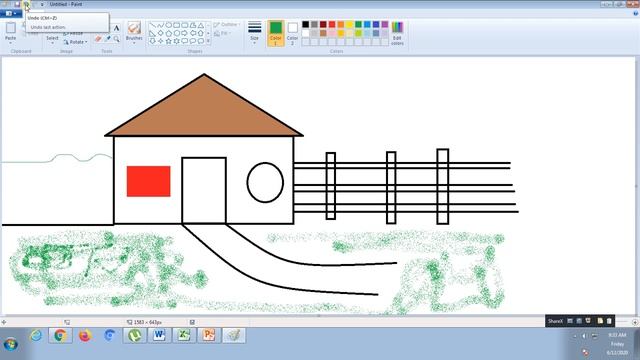The height and width of the screenshot is (360, 640).
Task: Open the blue Paint file menu button
Action: click(x=11, y=13)
